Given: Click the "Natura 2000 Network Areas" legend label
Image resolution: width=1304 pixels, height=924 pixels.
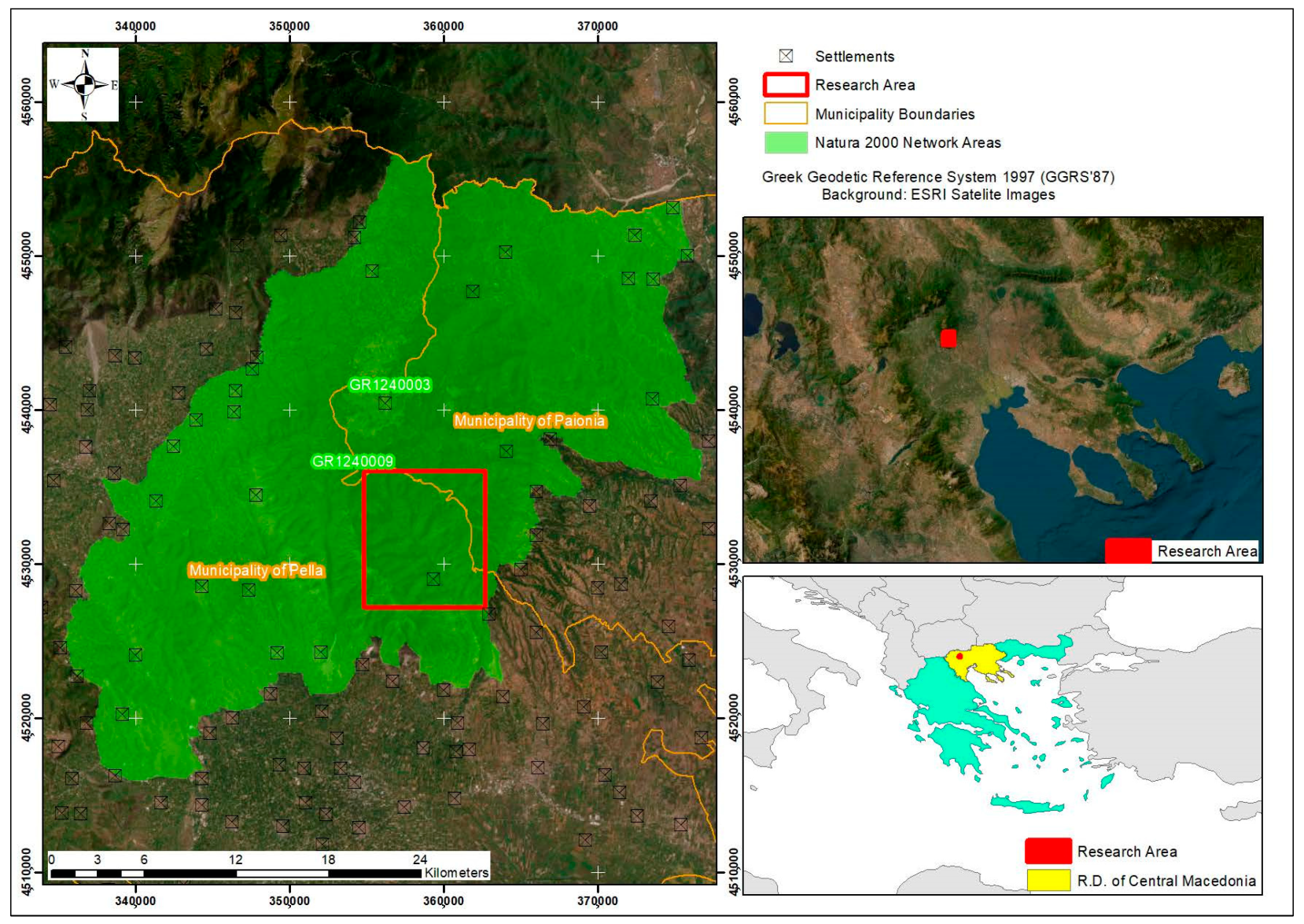Looking at the screenshot, I should [x=908, y=142].
